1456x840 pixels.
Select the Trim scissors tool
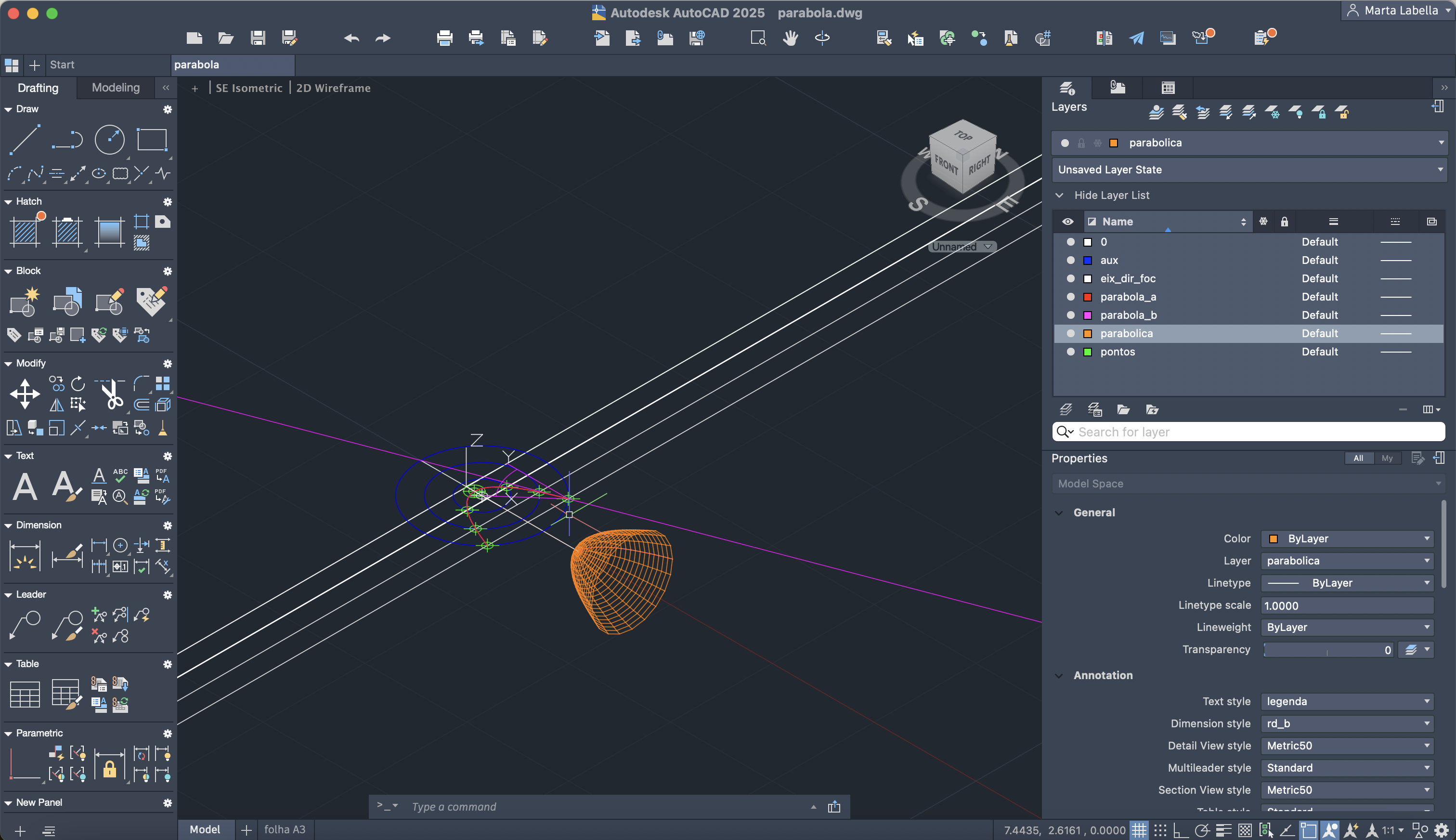coord(111,394)
